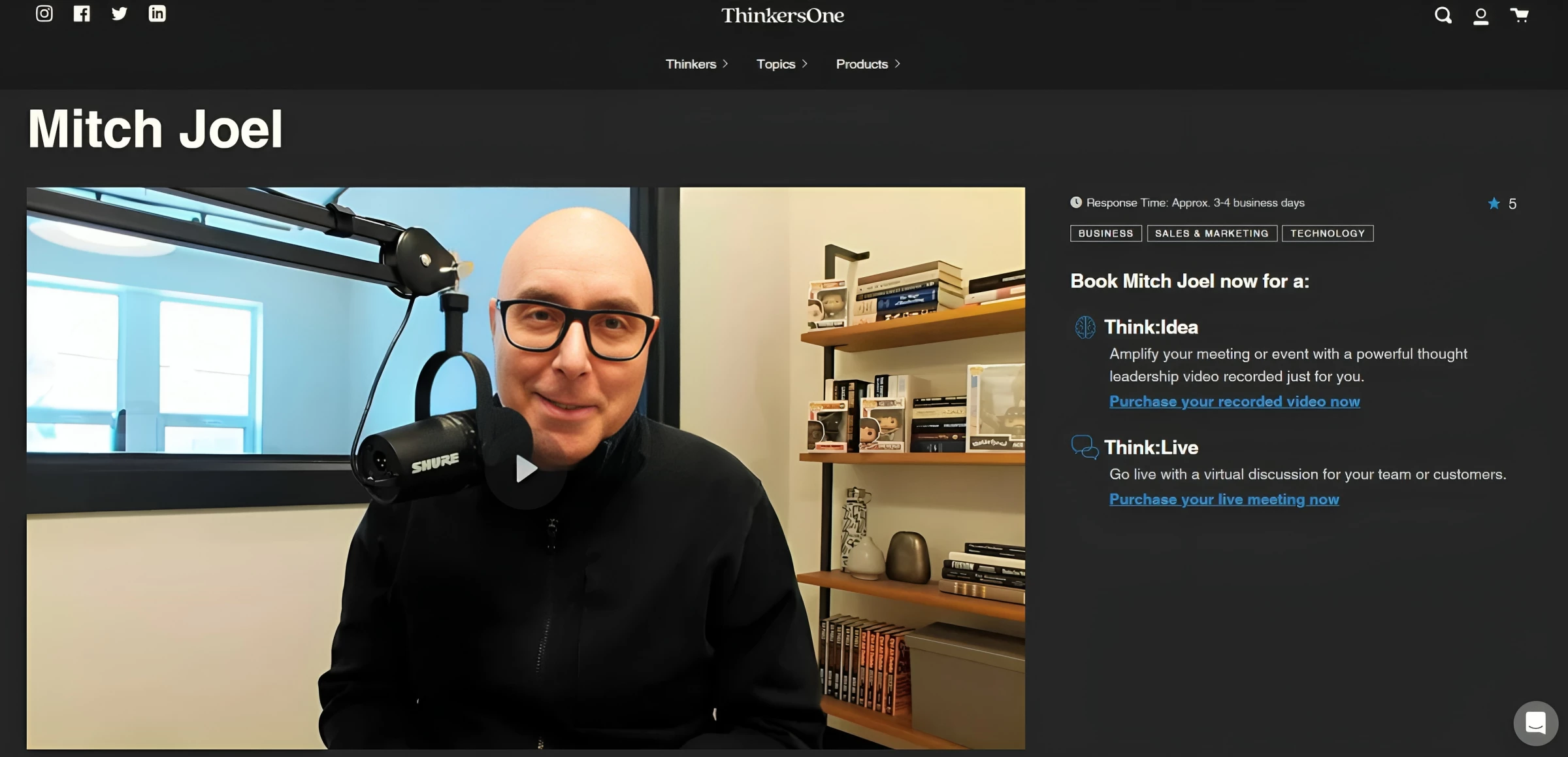
Task: Select the TECHNOLOGY tag
Action: pos(1328,233)
